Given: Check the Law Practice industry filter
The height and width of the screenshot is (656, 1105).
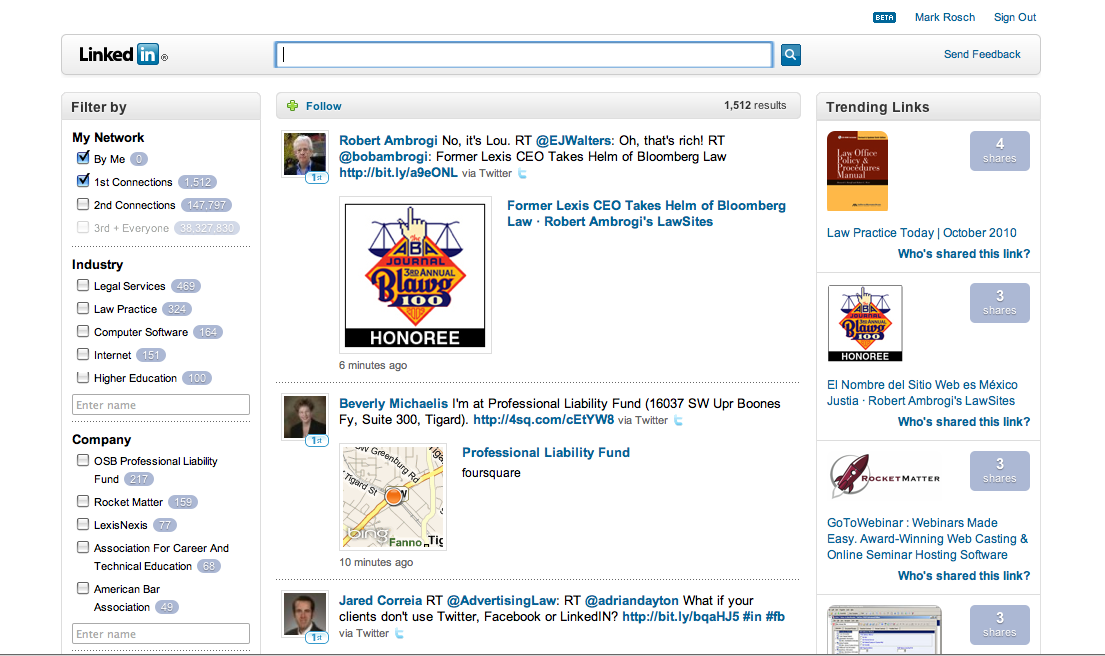Looking at the screenshot, I should pyautogui.click(x=83, y=309).
